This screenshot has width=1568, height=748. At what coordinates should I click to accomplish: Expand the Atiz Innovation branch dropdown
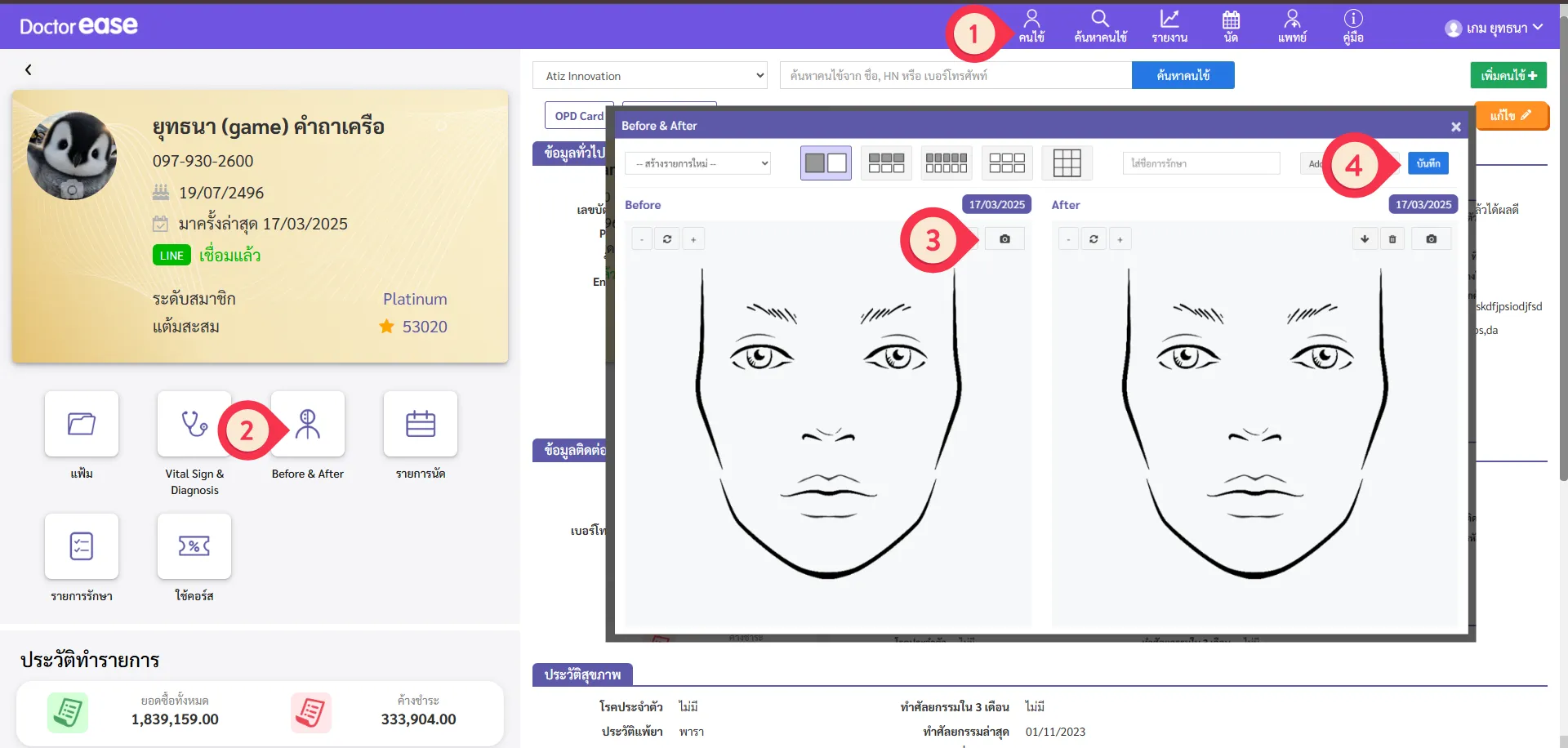point(650,76)
